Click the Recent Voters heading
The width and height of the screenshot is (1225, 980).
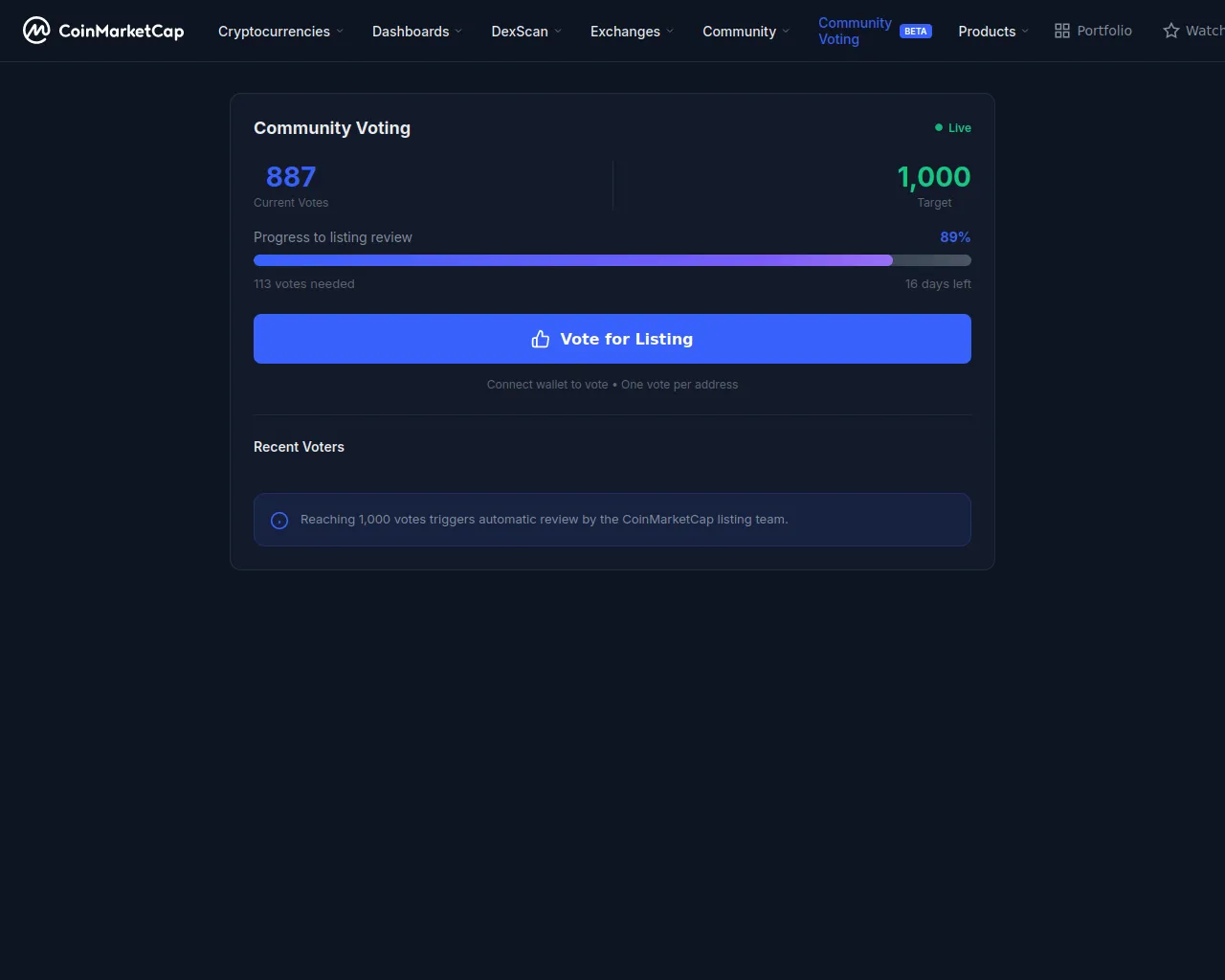(299, 447)
